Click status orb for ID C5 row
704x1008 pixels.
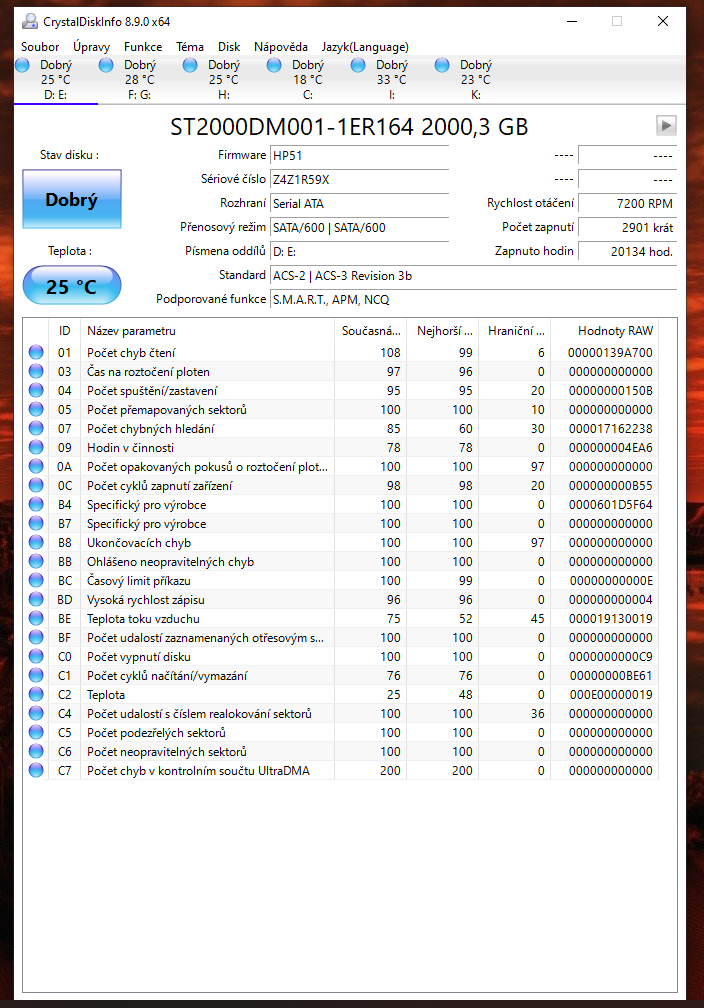click(x=36, y=732)
